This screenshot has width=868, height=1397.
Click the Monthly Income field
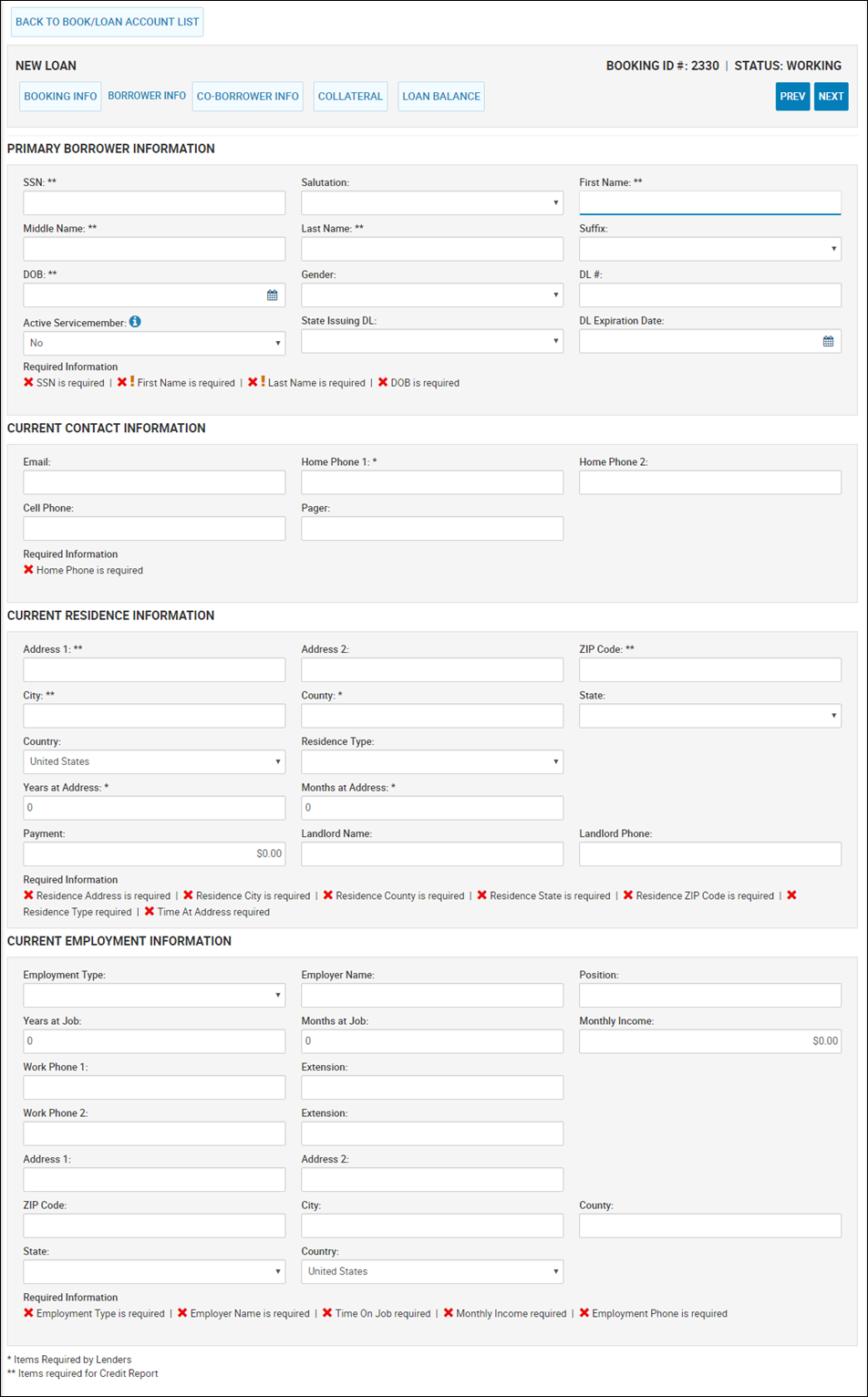click(x=710, y=1041)
